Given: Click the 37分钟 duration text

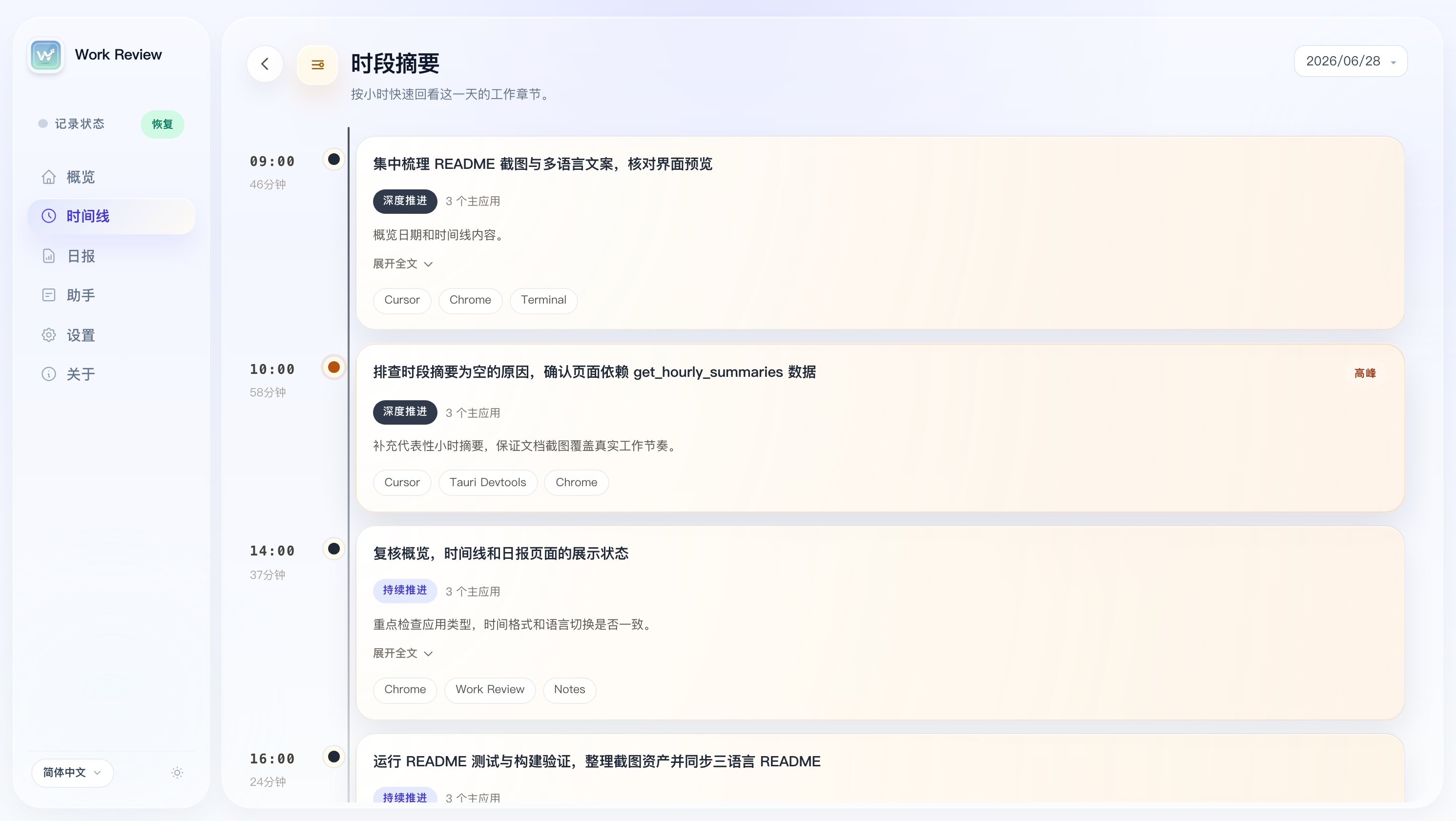Looking at the screenshot, I should 268,575.
